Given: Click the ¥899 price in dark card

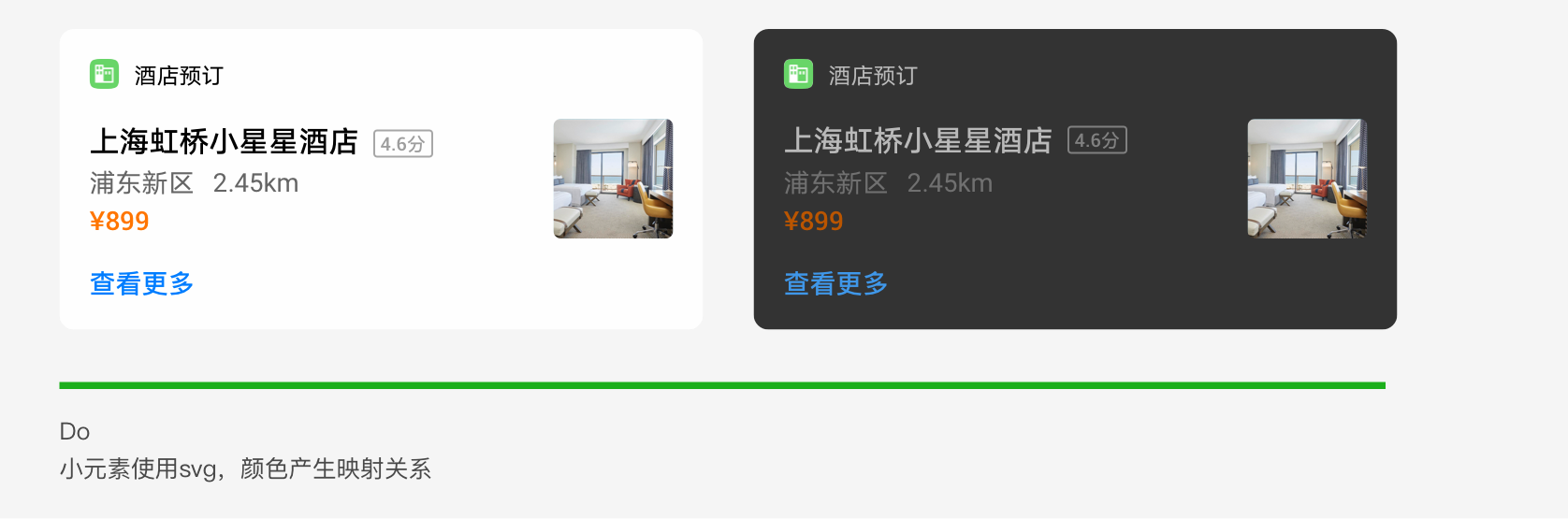Looking at the screenshot, I should 813,222.
